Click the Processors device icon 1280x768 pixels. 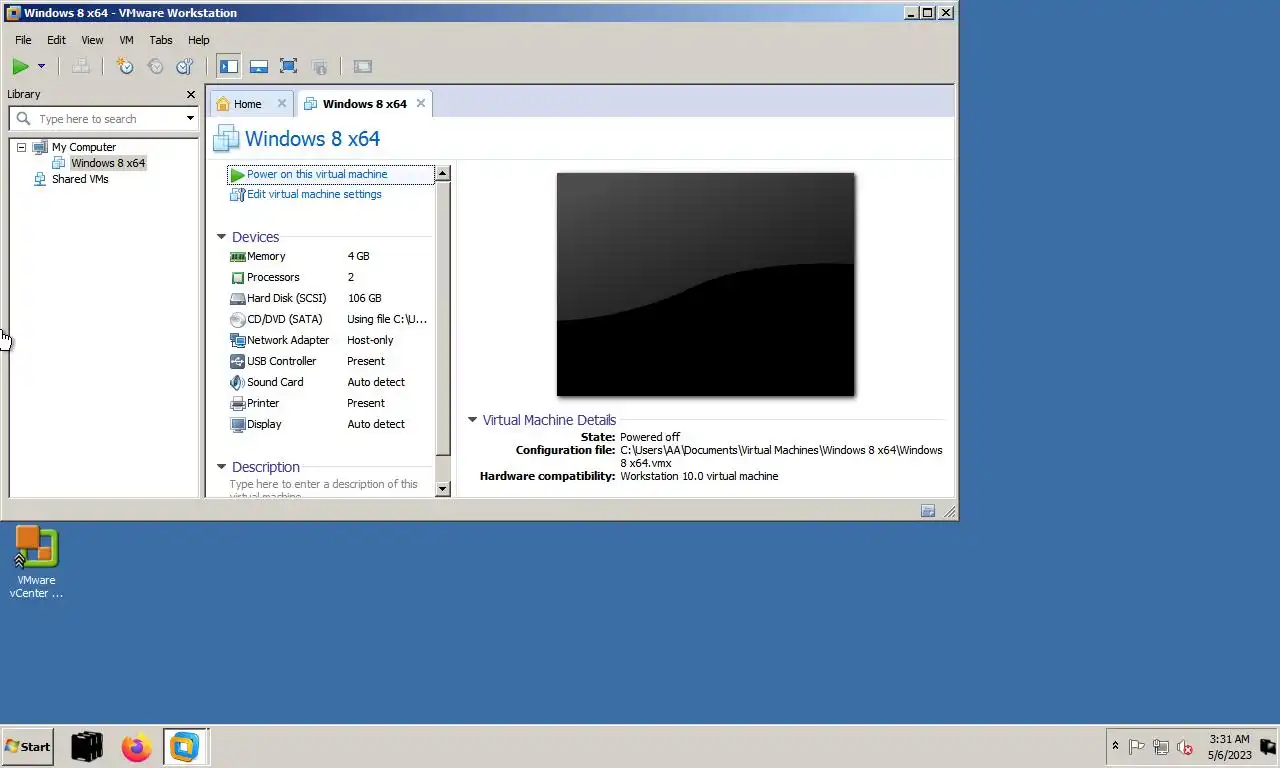(237, 278)
